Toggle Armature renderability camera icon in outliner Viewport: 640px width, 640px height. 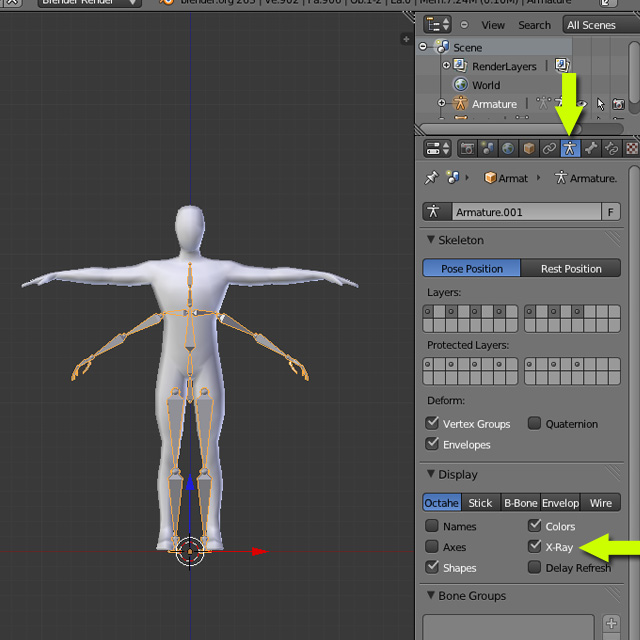[618, 104]
